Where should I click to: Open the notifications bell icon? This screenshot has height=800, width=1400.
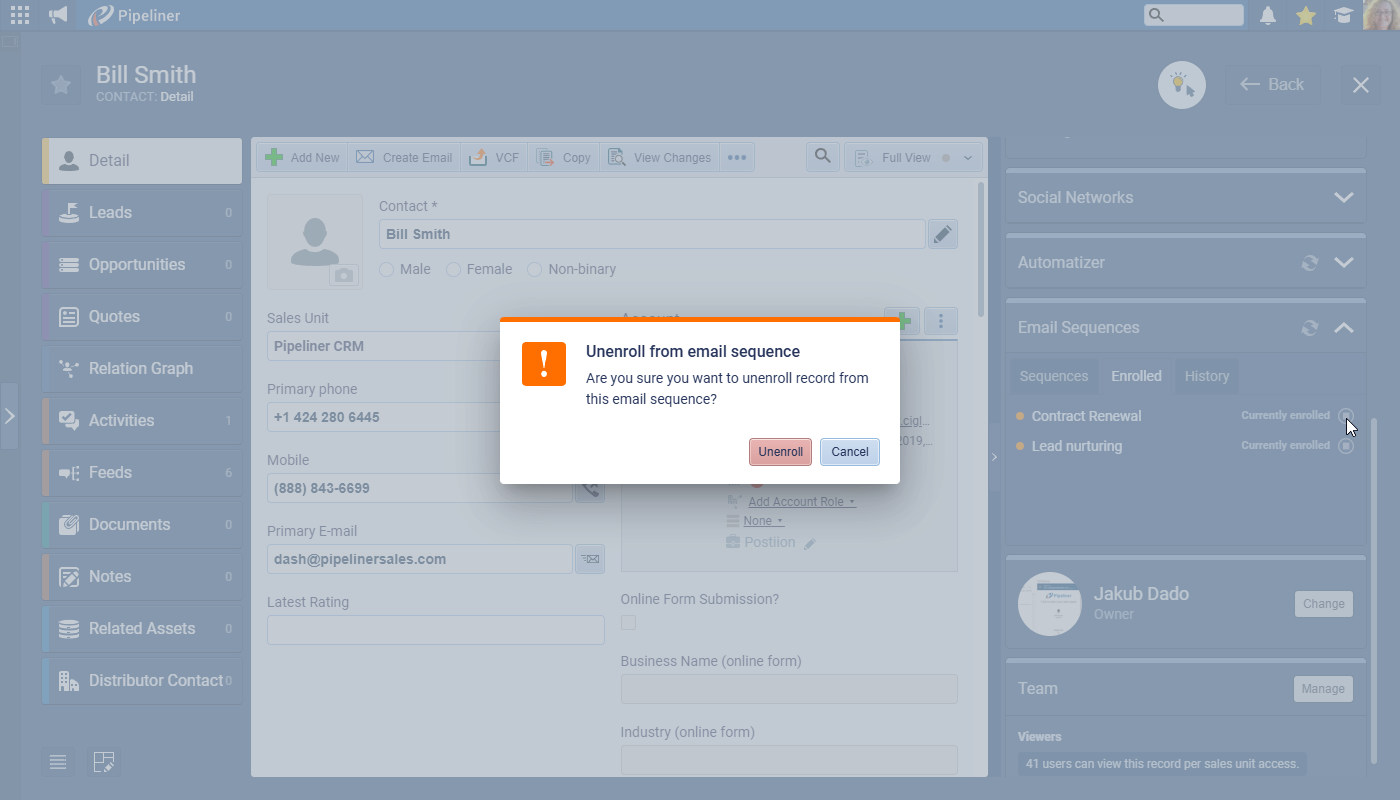(x=1268, y=15)
